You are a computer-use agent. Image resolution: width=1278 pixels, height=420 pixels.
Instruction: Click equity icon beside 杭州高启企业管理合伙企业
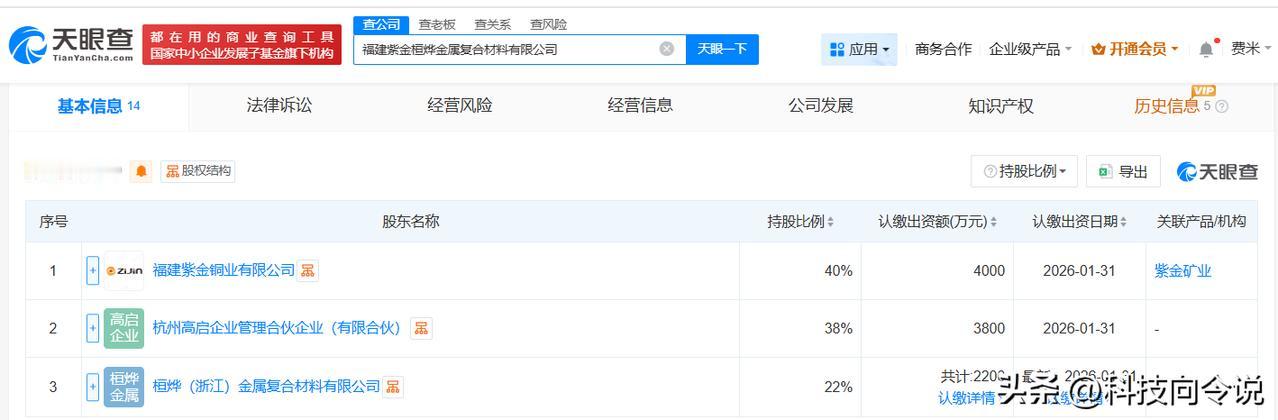point(421,328)
